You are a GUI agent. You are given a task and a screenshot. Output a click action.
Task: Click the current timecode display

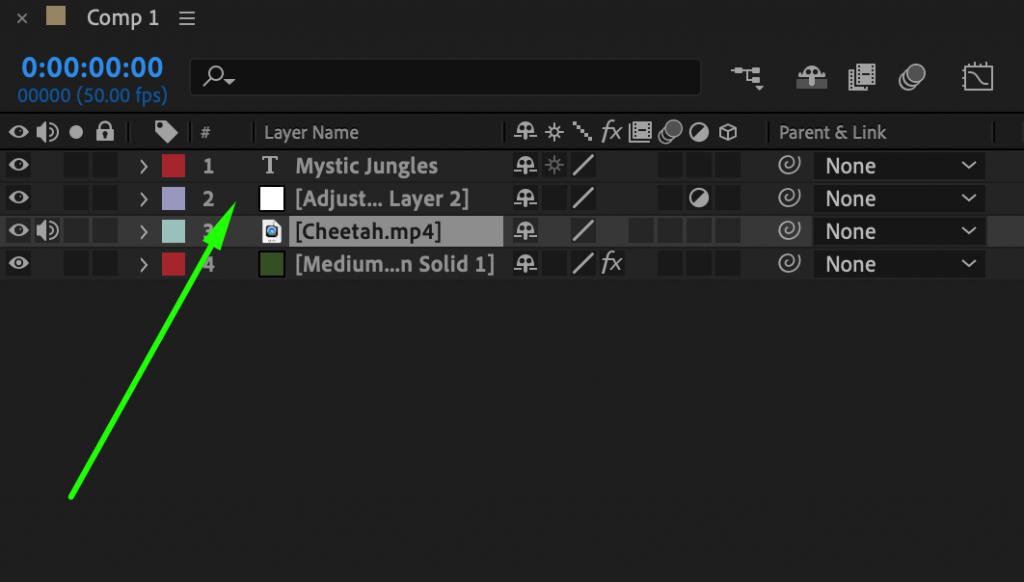92,67
